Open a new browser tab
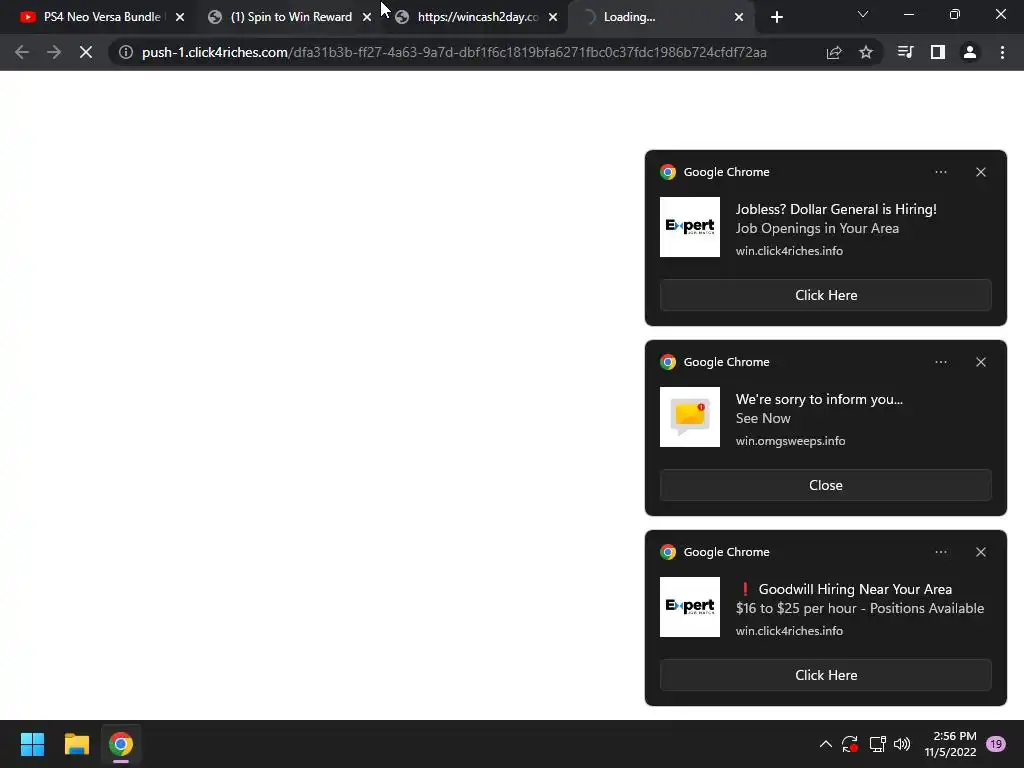1024x768 pixels. point(776,17)
